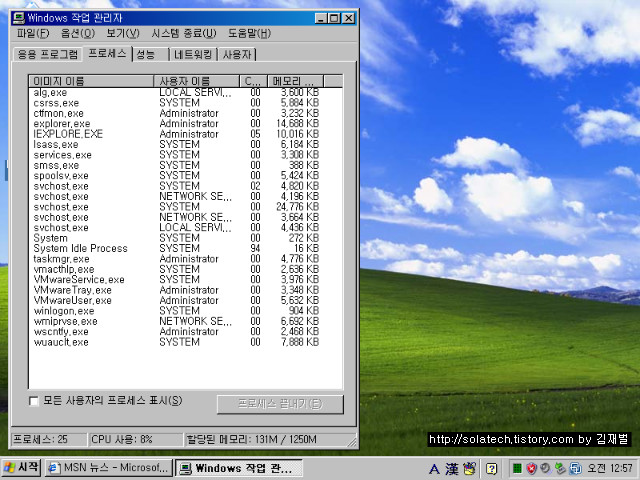The height and width of the screenshot is (480, 640).
Task: Open the green CPU usage tray icon
Action: [517, 468]
